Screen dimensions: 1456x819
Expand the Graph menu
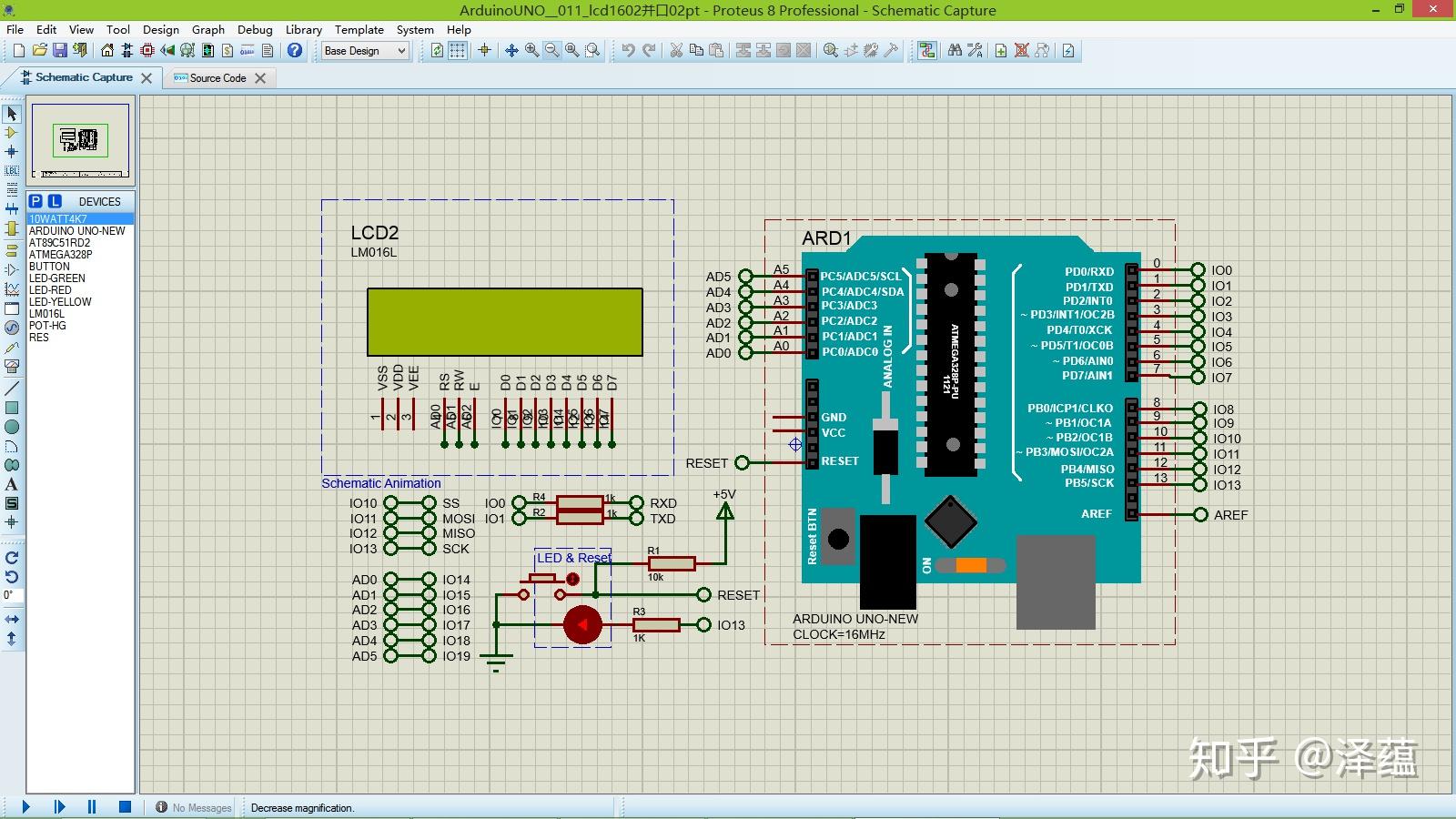click(x=208, y=29)
